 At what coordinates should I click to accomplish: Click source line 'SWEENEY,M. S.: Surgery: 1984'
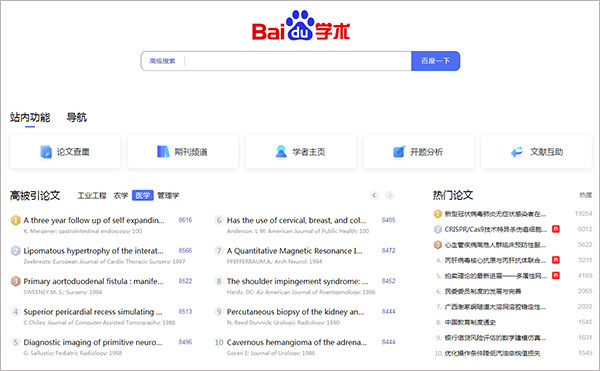point(63,293)
